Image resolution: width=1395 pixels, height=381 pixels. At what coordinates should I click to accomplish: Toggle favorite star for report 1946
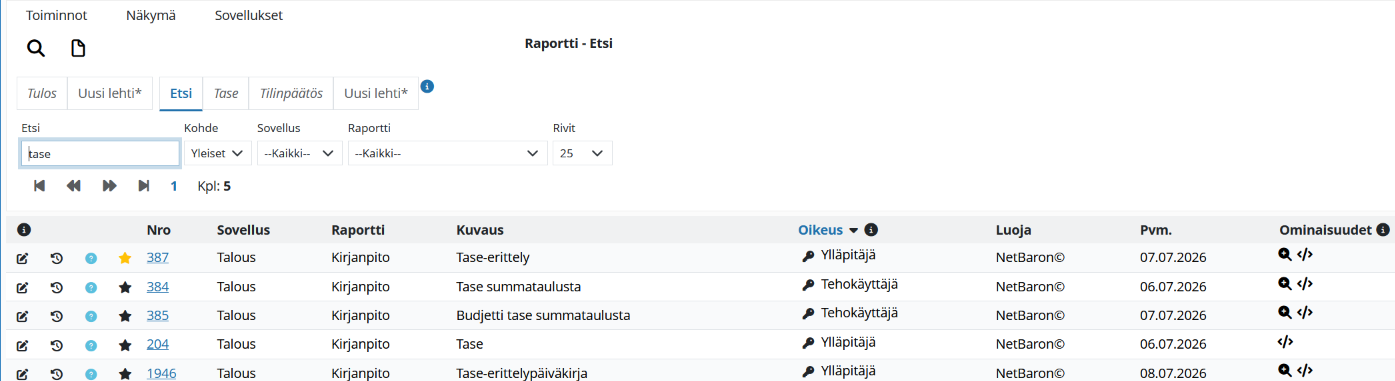125,374
